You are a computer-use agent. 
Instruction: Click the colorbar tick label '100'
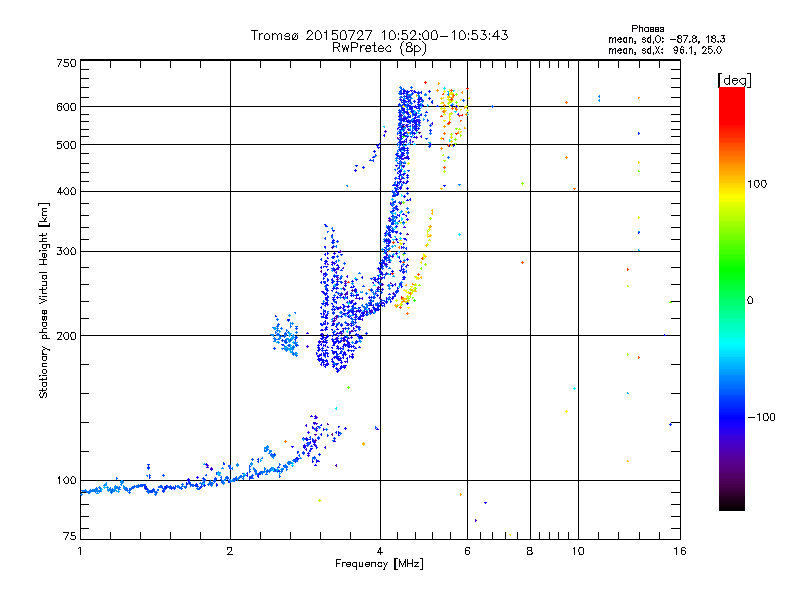757,184
